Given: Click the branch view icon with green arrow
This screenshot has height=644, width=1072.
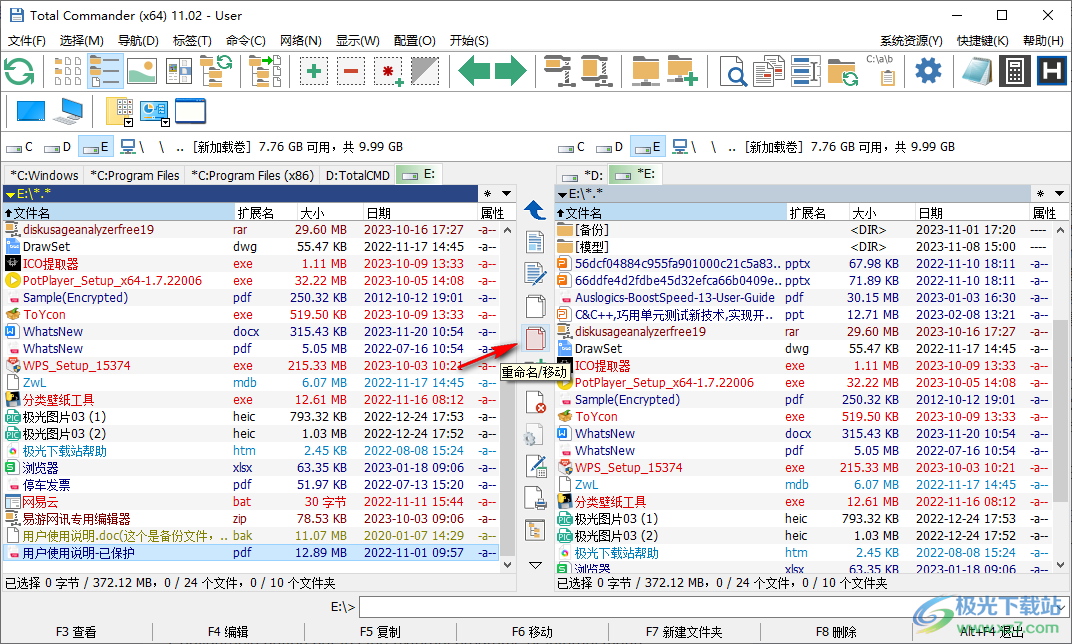Looking at the screenshot, I should [x=265, y=71].
